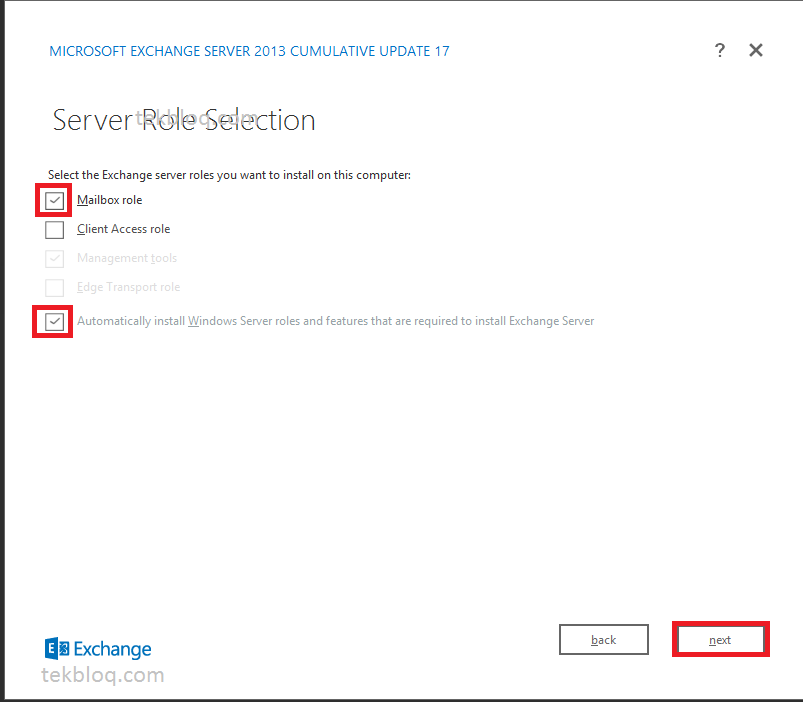Click the Management tools label
The height and width of the screenshot is (702, 803).
tap(127, 258)
